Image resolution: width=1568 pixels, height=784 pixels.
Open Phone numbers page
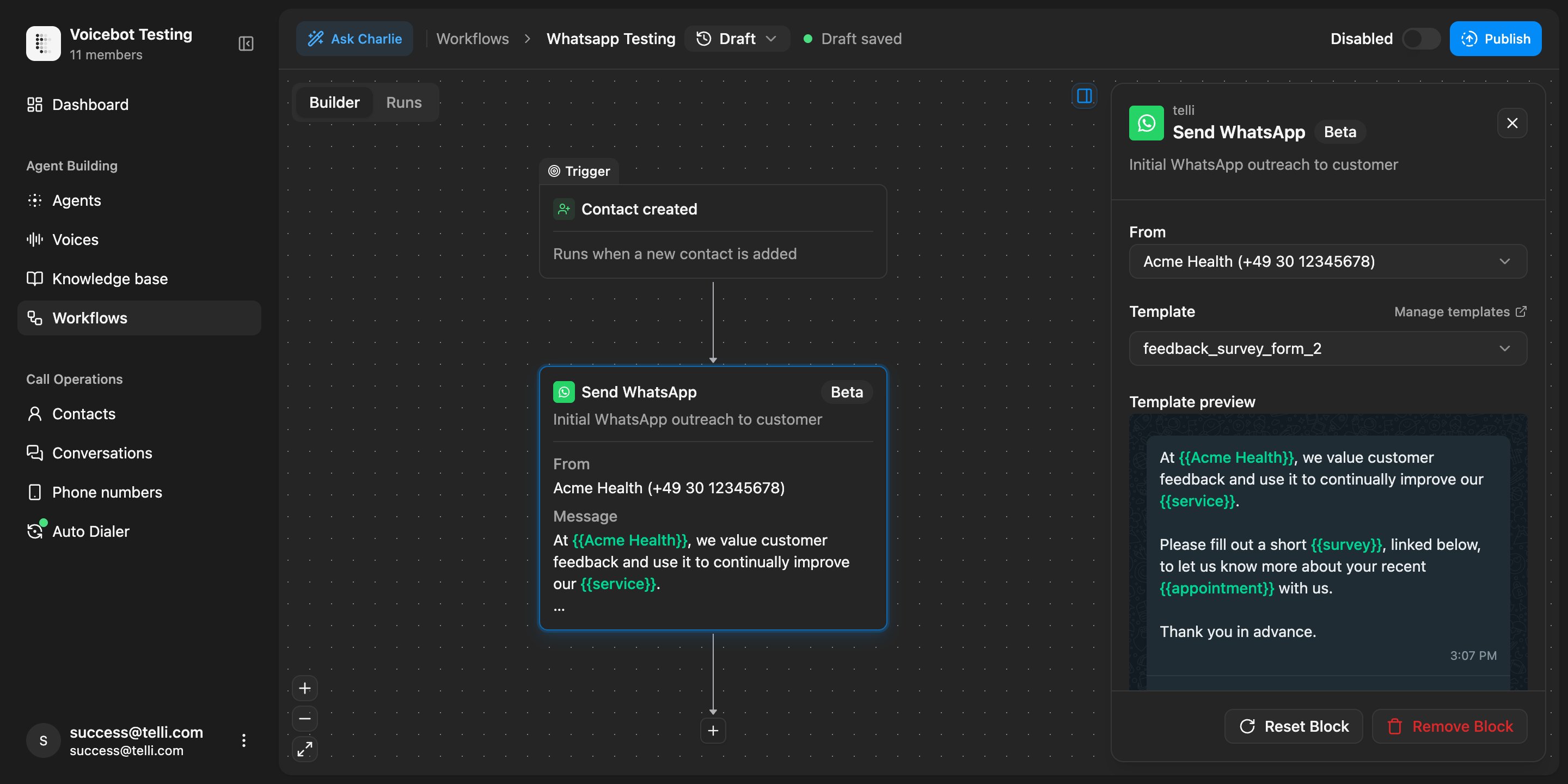(139, 492)
